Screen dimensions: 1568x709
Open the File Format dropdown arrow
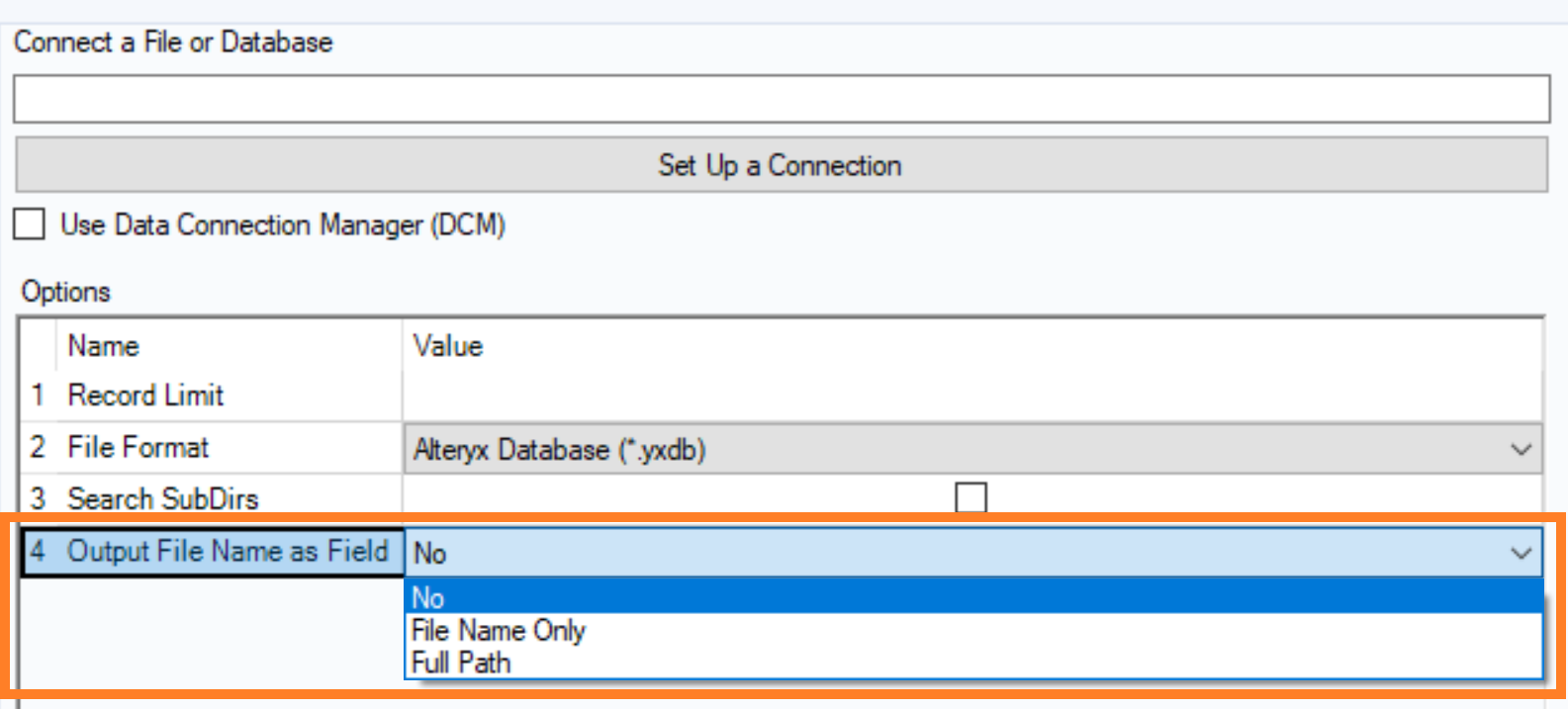pyautogui.click(x=1521, y=450)
